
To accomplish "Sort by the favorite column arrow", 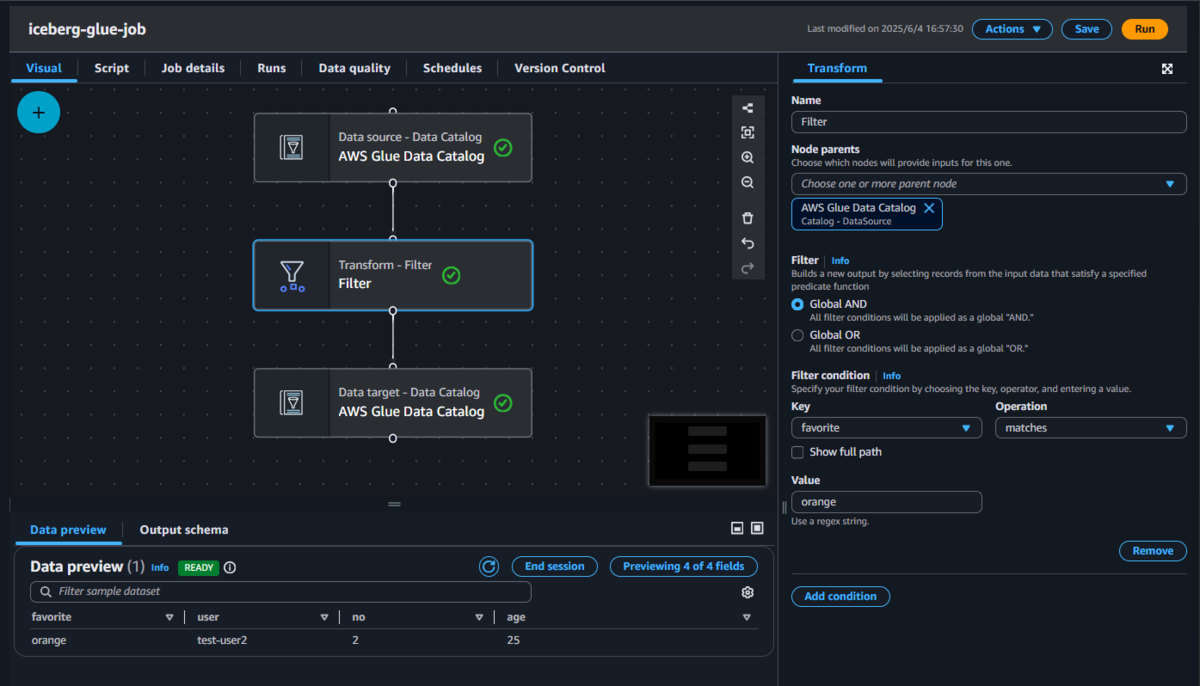I will click(x=169, y=617).
